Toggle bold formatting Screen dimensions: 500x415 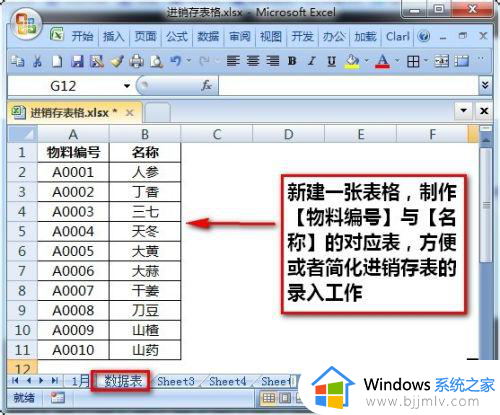pos(292,61)
